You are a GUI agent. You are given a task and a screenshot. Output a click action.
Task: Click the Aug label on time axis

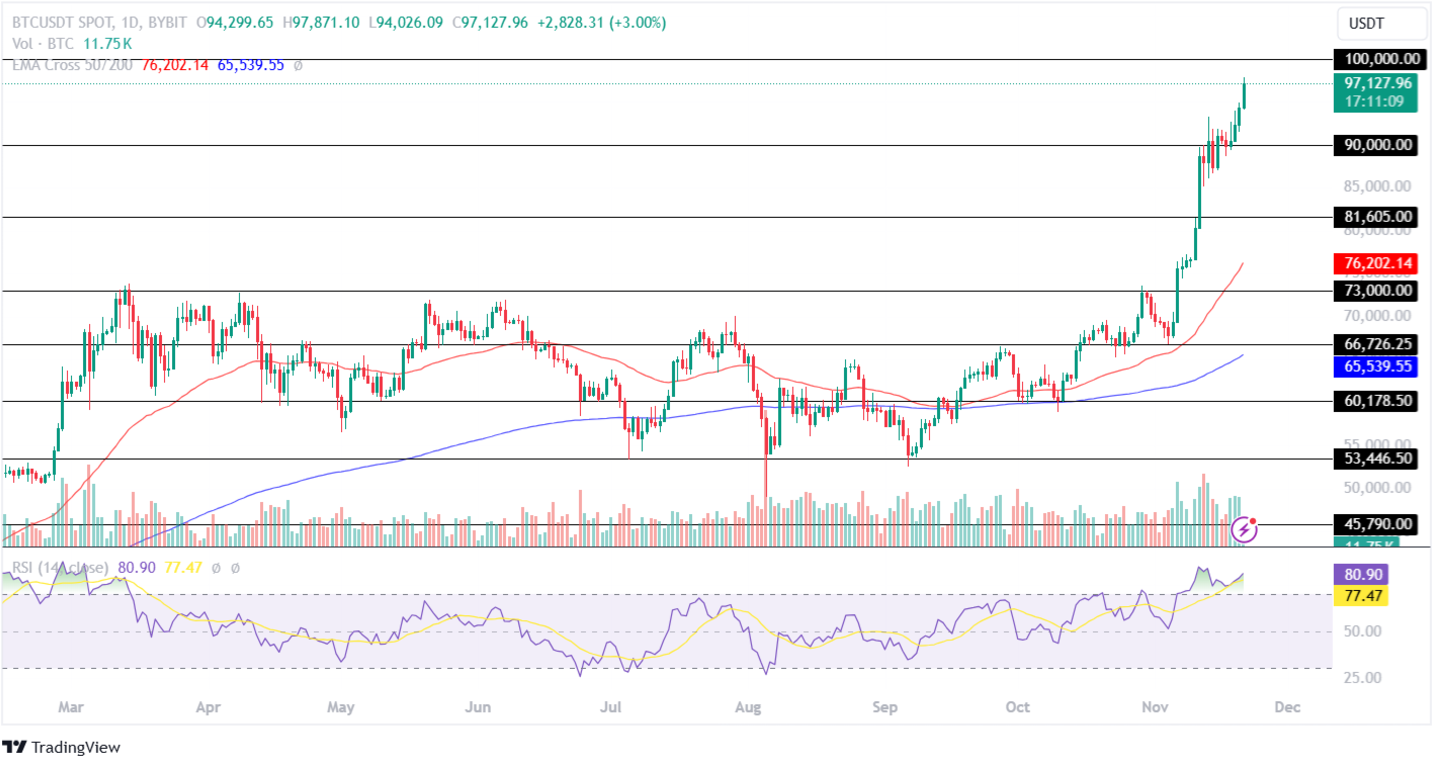click(748, 707)
